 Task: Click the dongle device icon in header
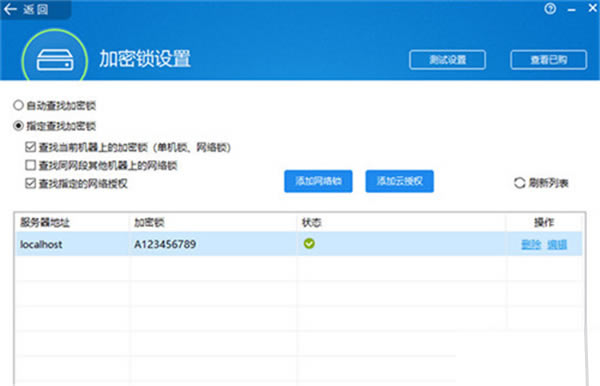coord(55,60)
